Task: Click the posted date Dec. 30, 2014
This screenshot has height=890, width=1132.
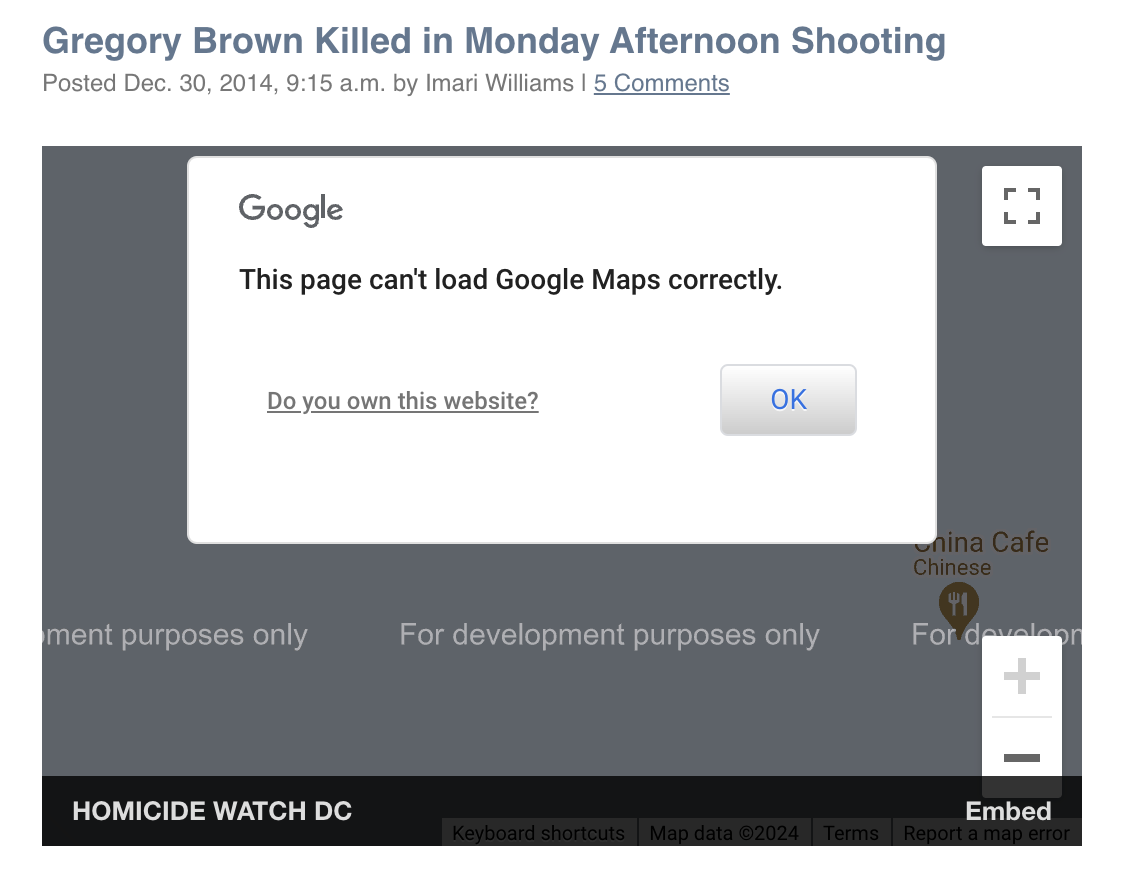Action: (x=199, y=83)
